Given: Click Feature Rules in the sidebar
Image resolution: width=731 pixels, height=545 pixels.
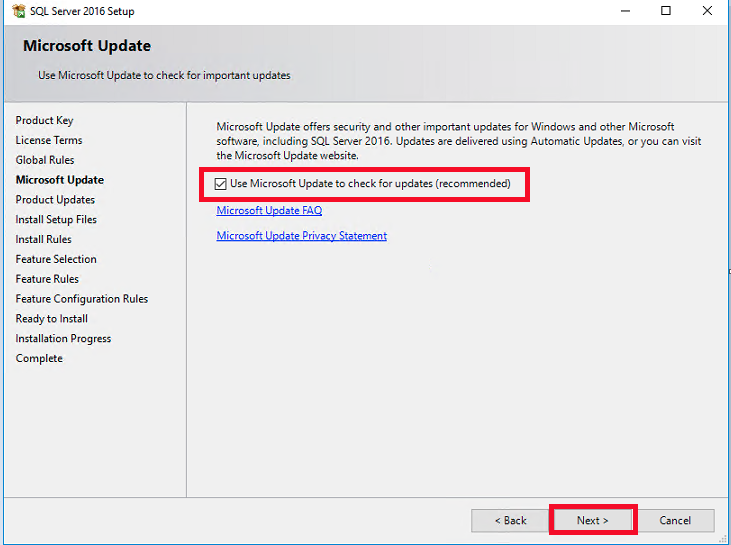Looking at the screenshot, I should [x=47, y=279].
